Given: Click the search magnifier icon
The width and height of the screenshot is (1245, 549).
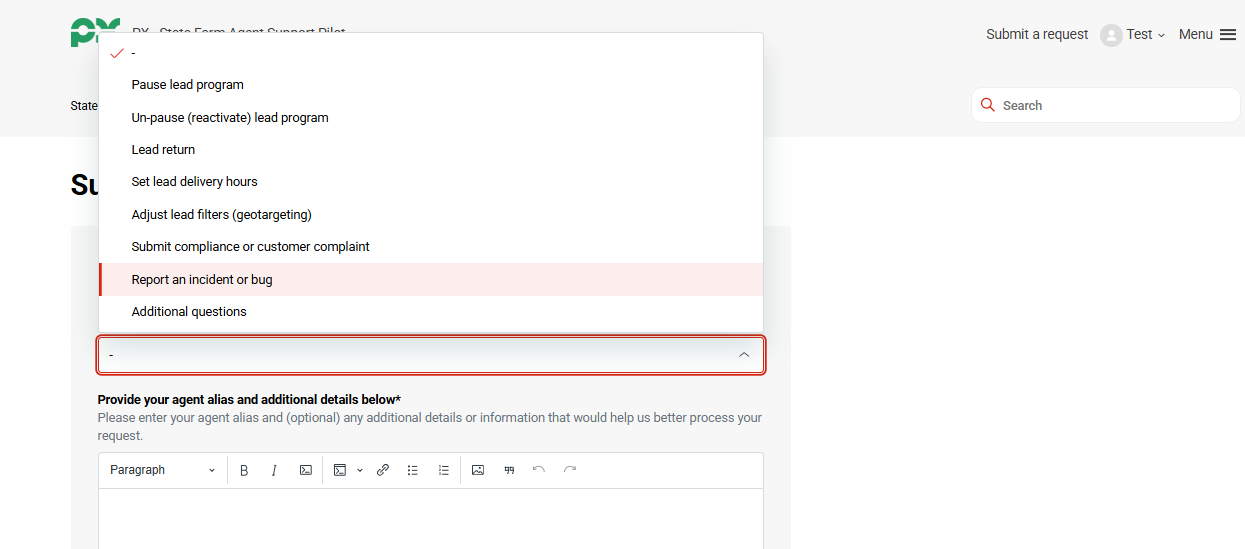Looking at the screenshot, I should tap(988, 105).
